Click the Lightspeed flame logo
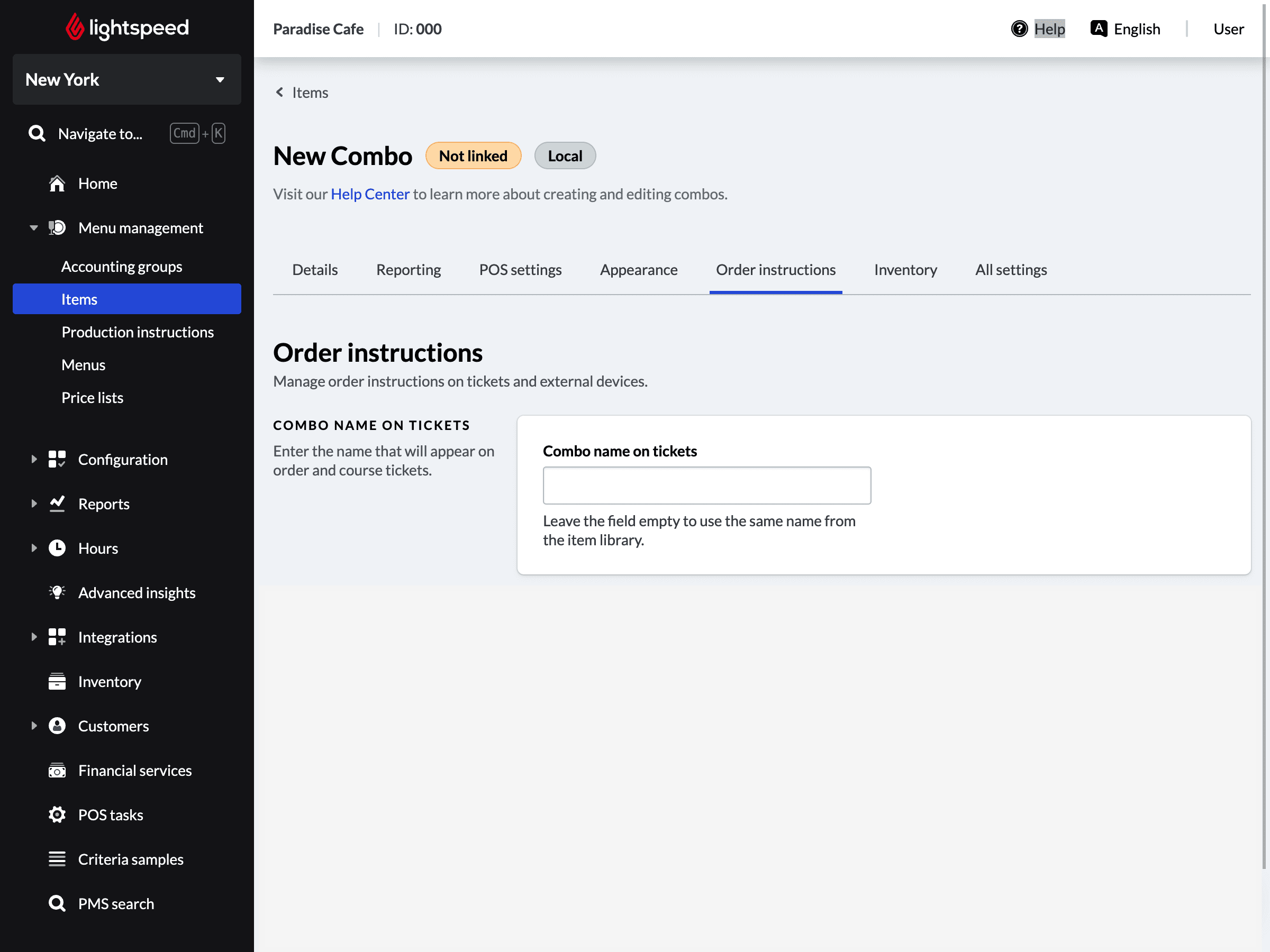1270x952 pixels. point(75,27)
